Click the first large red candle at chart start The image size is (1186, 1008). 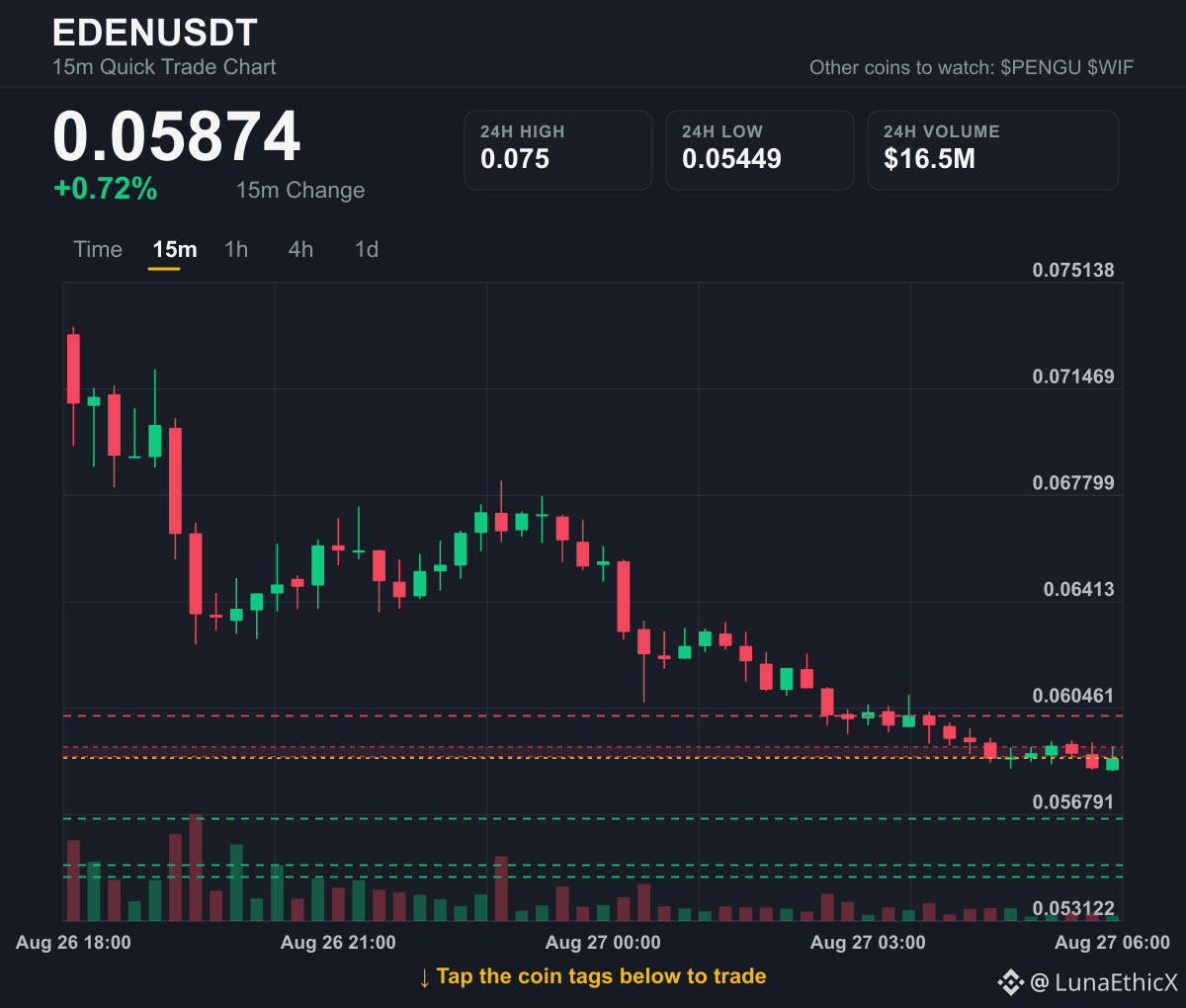point(73,369)
